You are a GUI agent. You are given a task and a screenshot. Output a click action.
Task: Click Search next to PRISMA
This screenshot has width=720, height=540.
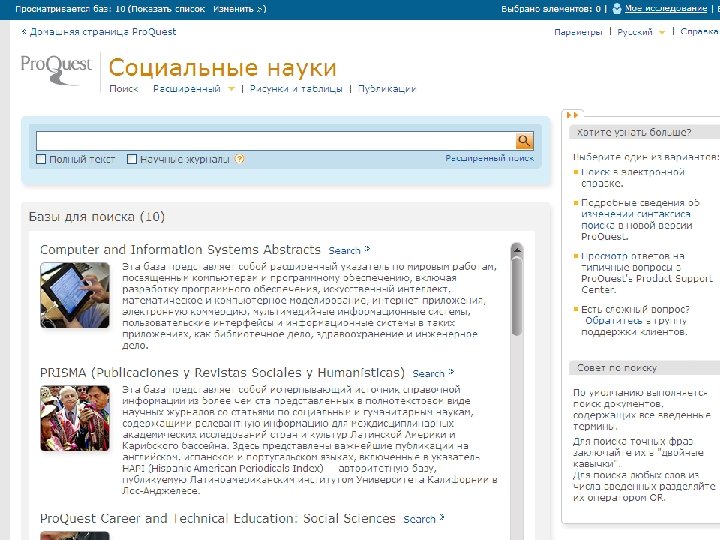point(433,373)
